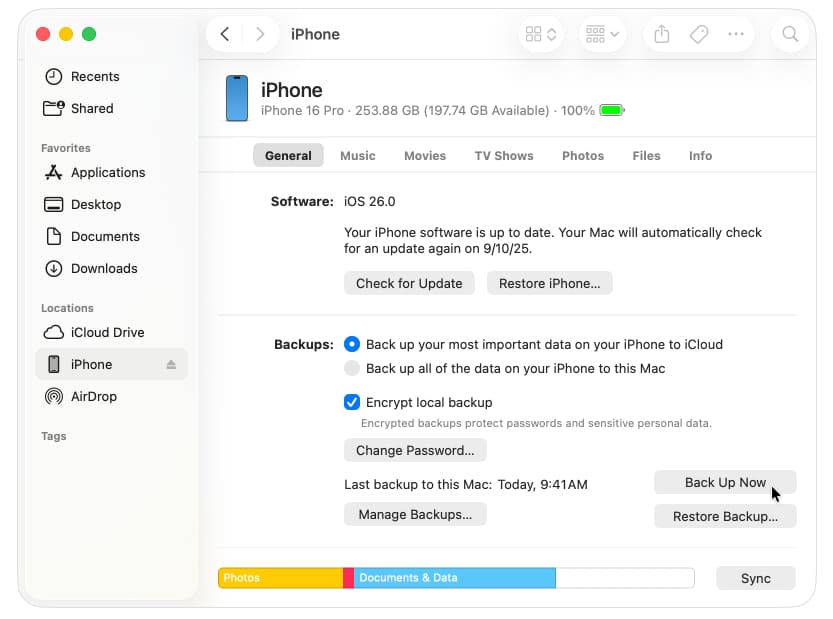Screen dimensions: 833x619
Task: Click the Locations section header
Action: click(x=67, y=308)
